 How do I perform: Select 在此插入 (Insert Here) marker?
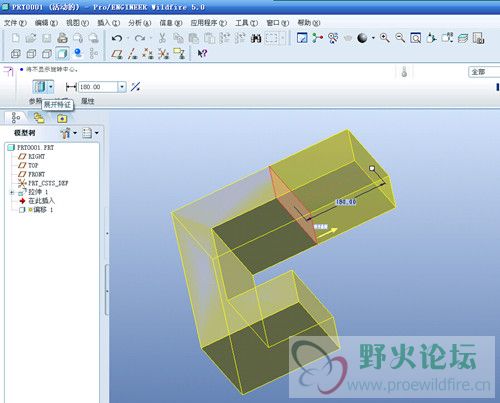37,201
